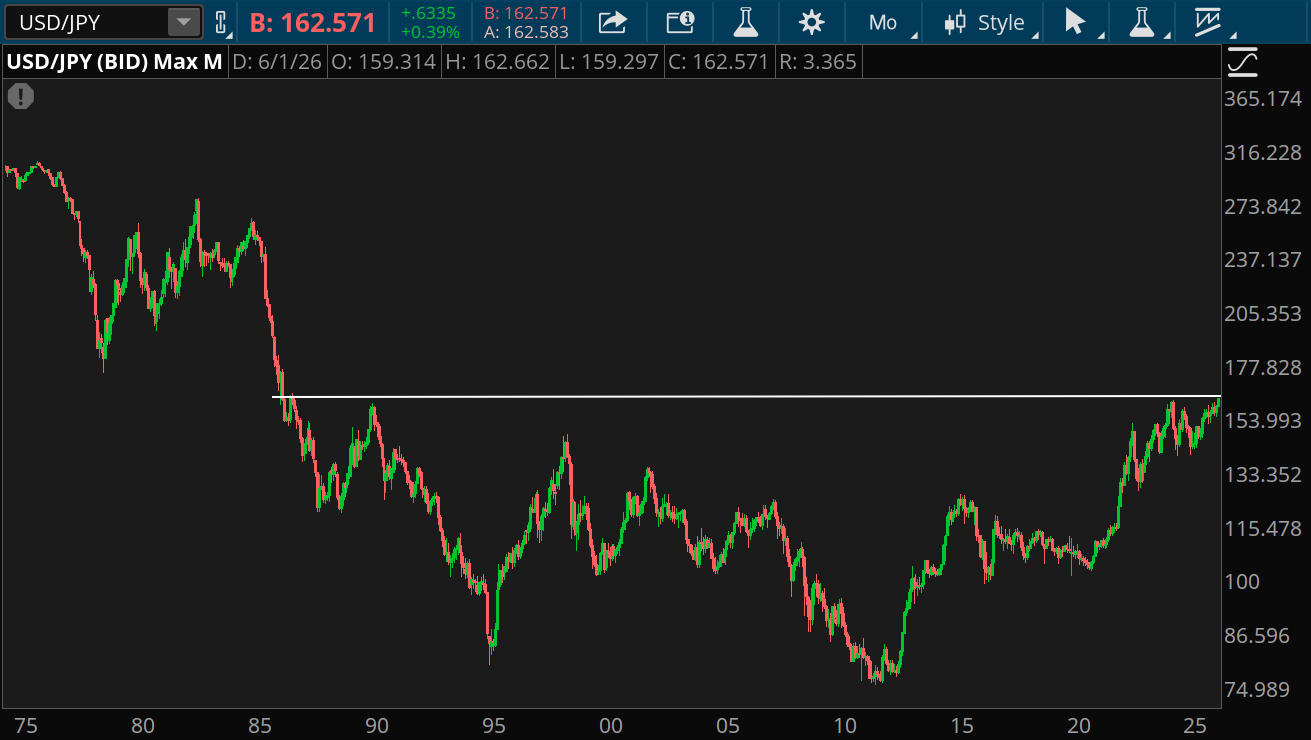Click the 00 year label on time axis
Viewport: 1311px width, 740px height.
click(611, 726)
